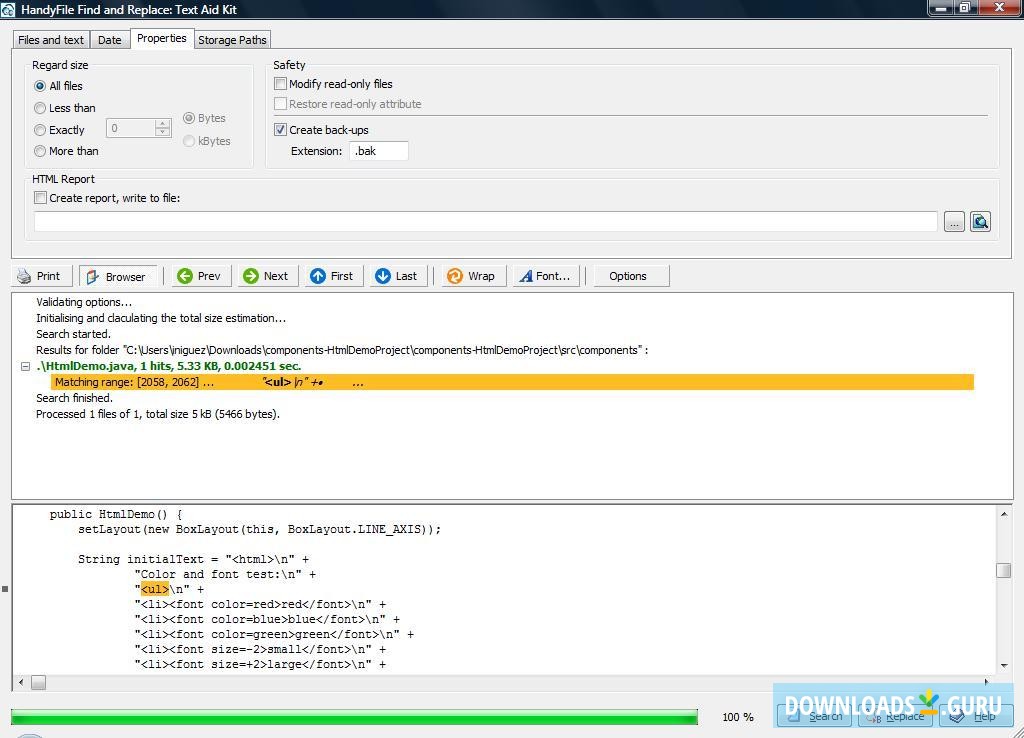Image resolution: width=1024 pixels, height=738 pixels.
Task: Choose the kBytes unit radio button
Action: pos(189,141)
